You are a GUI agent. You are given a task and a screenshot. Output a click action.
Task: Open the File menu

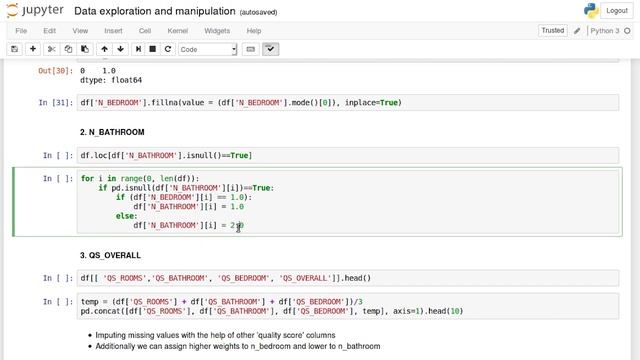pos(21,31)
